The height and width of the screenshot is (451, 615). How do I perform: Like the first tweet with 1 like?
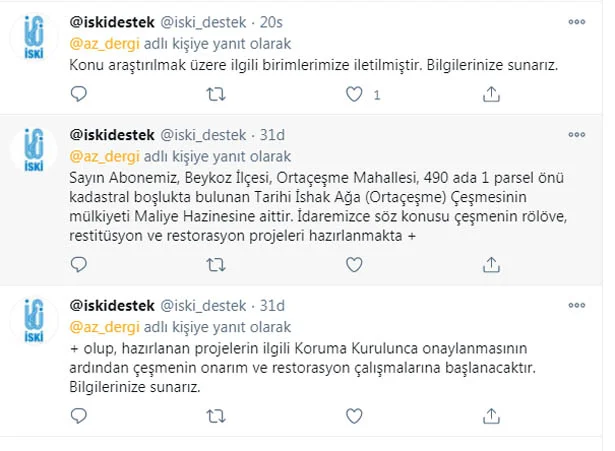pyautogui.click(x=352, y=95)
